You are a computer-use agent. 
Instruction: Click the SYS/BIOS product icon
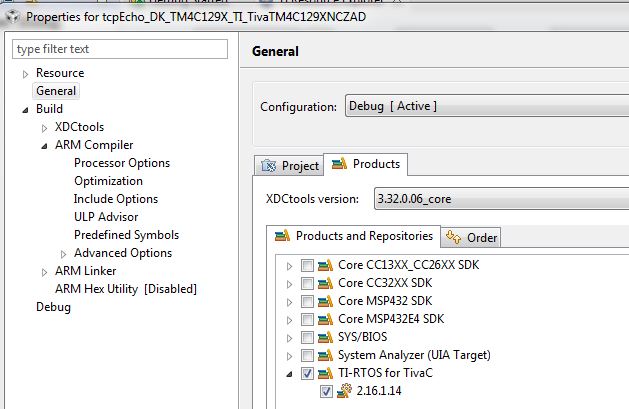point(325,338)
